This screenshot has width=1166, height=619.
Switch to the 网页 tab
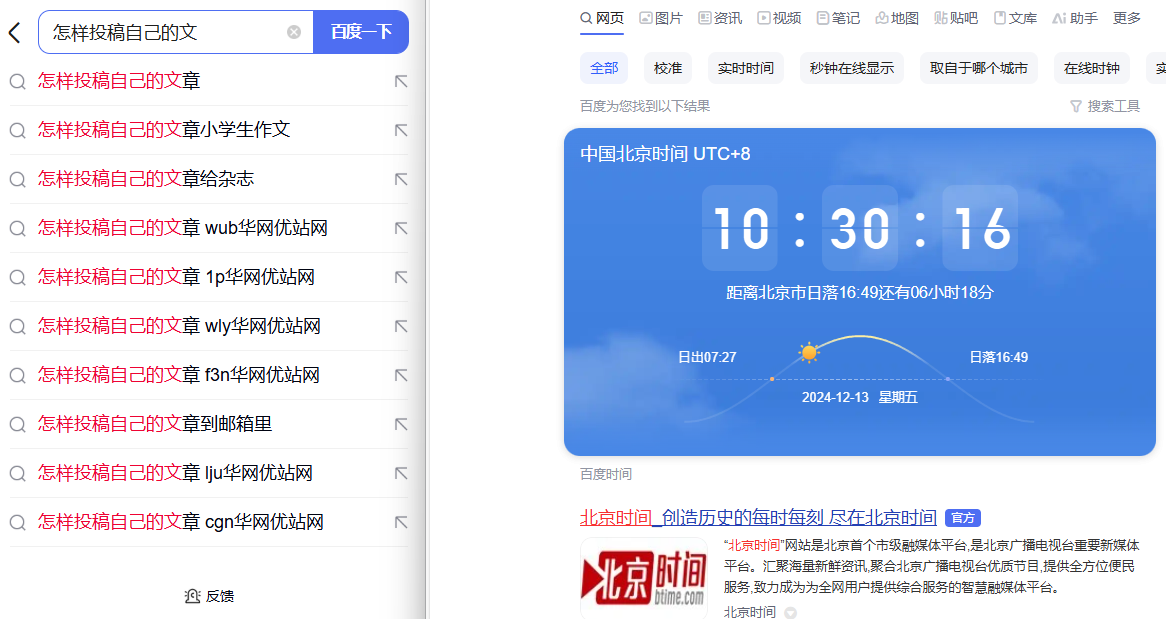pos(602,18)
